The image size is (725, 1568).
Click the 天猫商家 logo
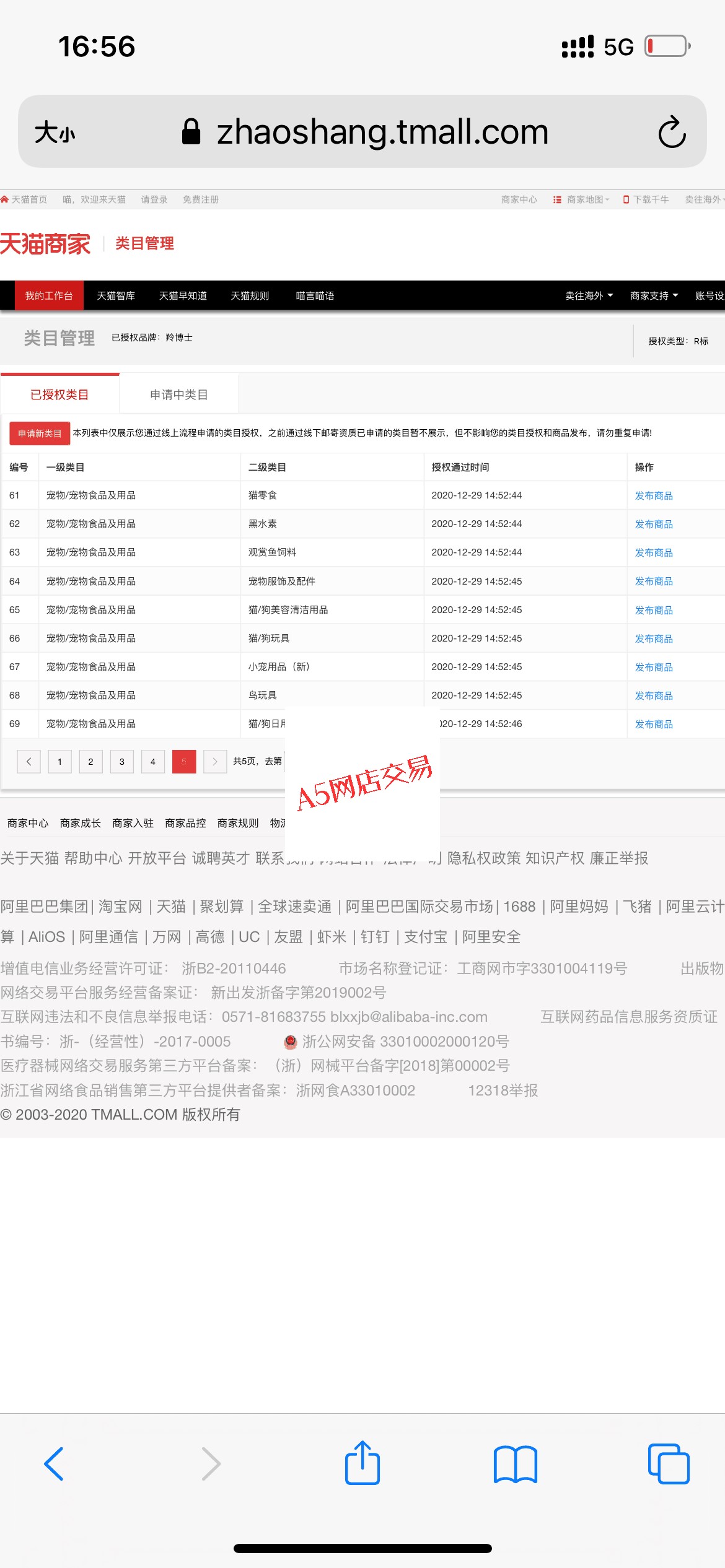pyautogui.click(x=45, y=243)
